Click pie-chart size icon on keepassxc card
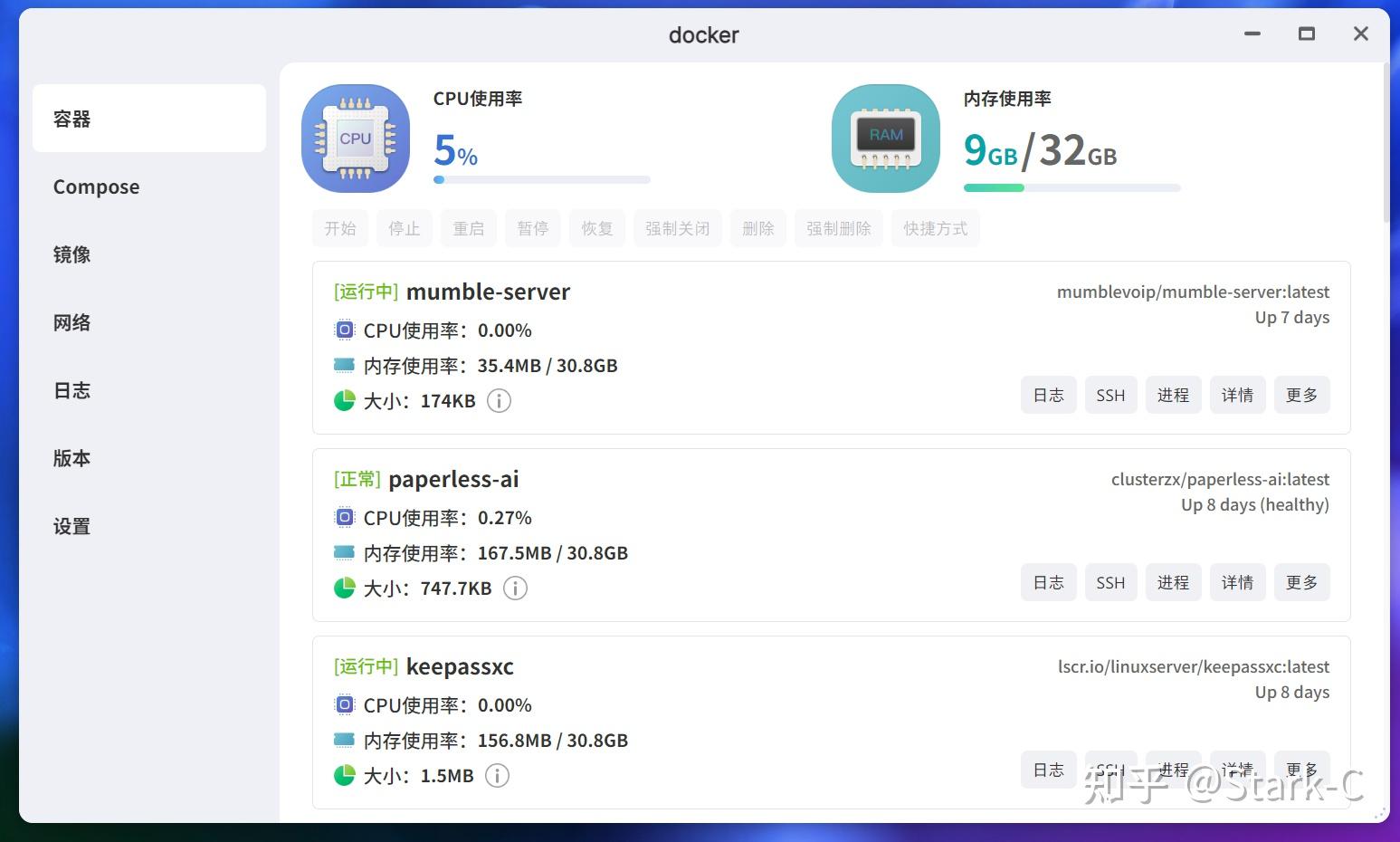The width and height of the screenshot is (1400, 842). point(344,776)
